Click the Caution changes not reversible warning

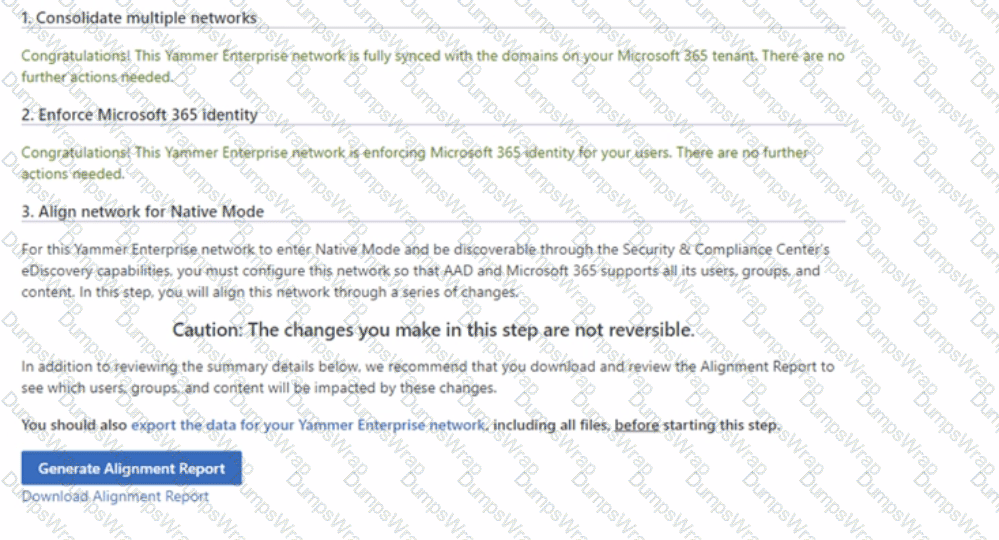pyautogui.click(x=433, y=330)
